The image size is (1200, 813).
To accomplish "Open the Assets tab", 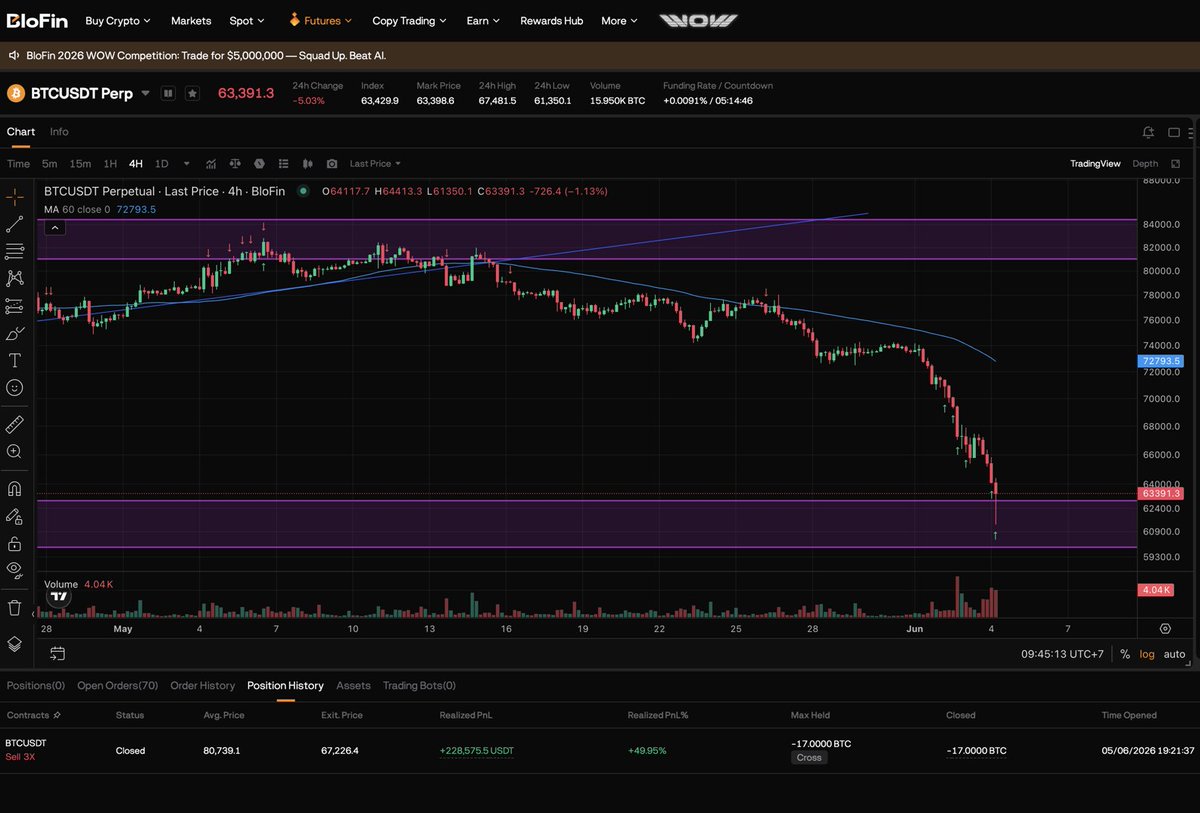I will coord(353,686).
